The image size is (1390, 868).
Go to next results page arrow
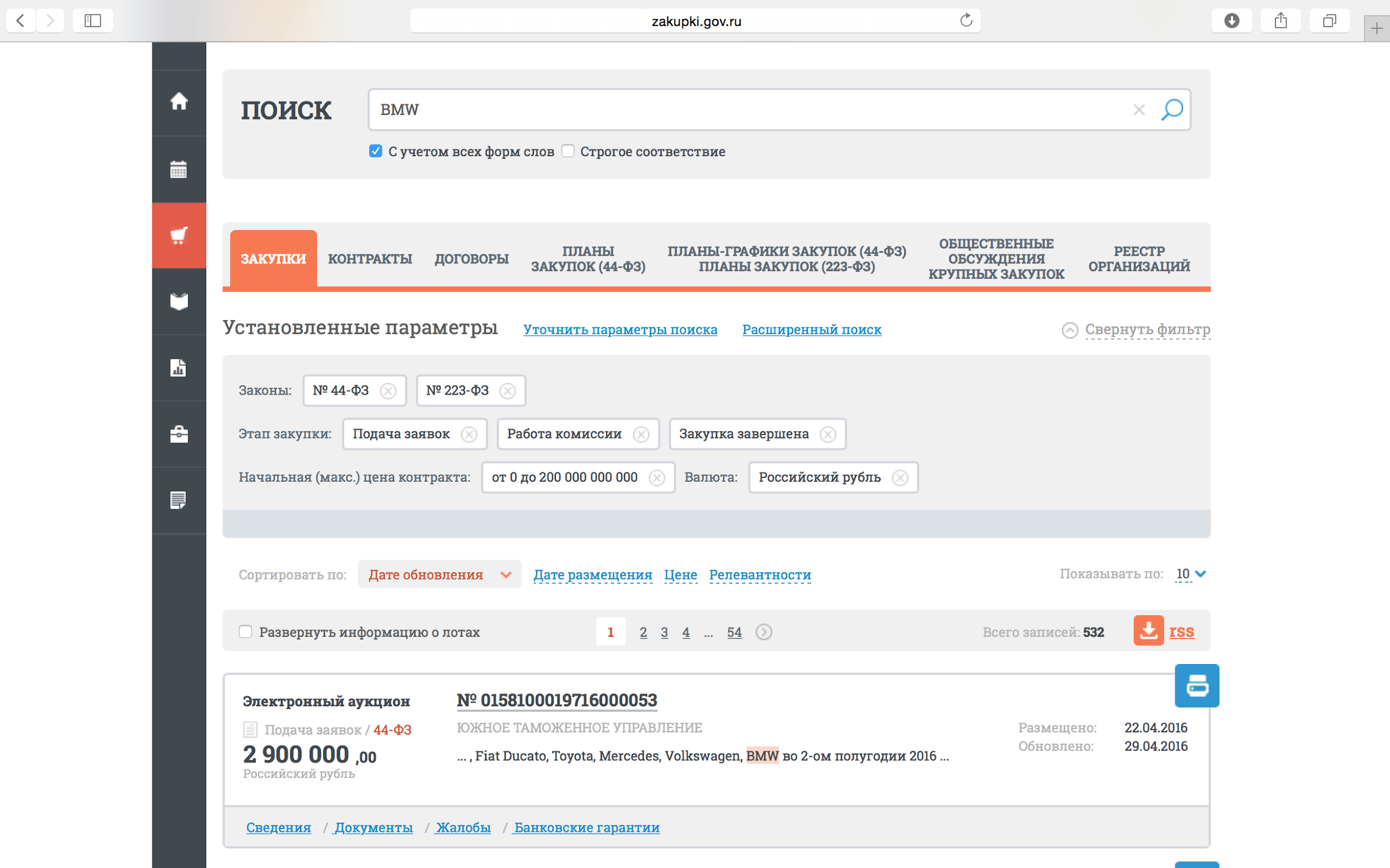click(x=763, y=632)
